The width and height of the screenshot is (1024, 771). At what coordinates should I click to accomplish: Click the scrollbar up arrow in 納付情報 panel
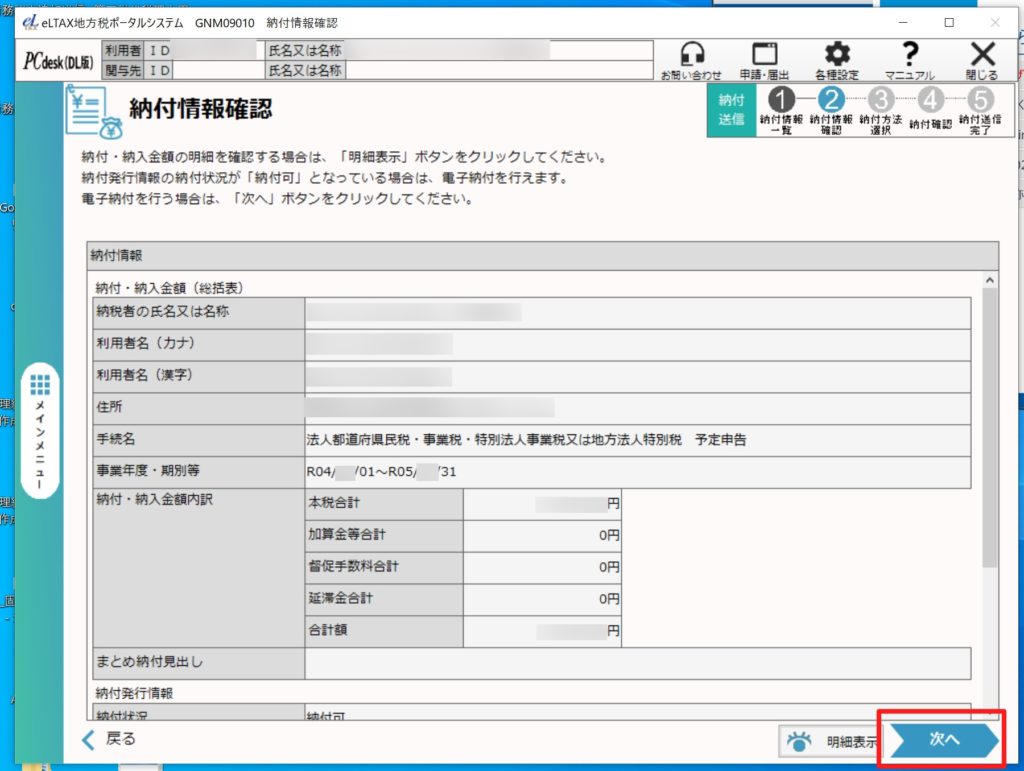coord(990,281)
